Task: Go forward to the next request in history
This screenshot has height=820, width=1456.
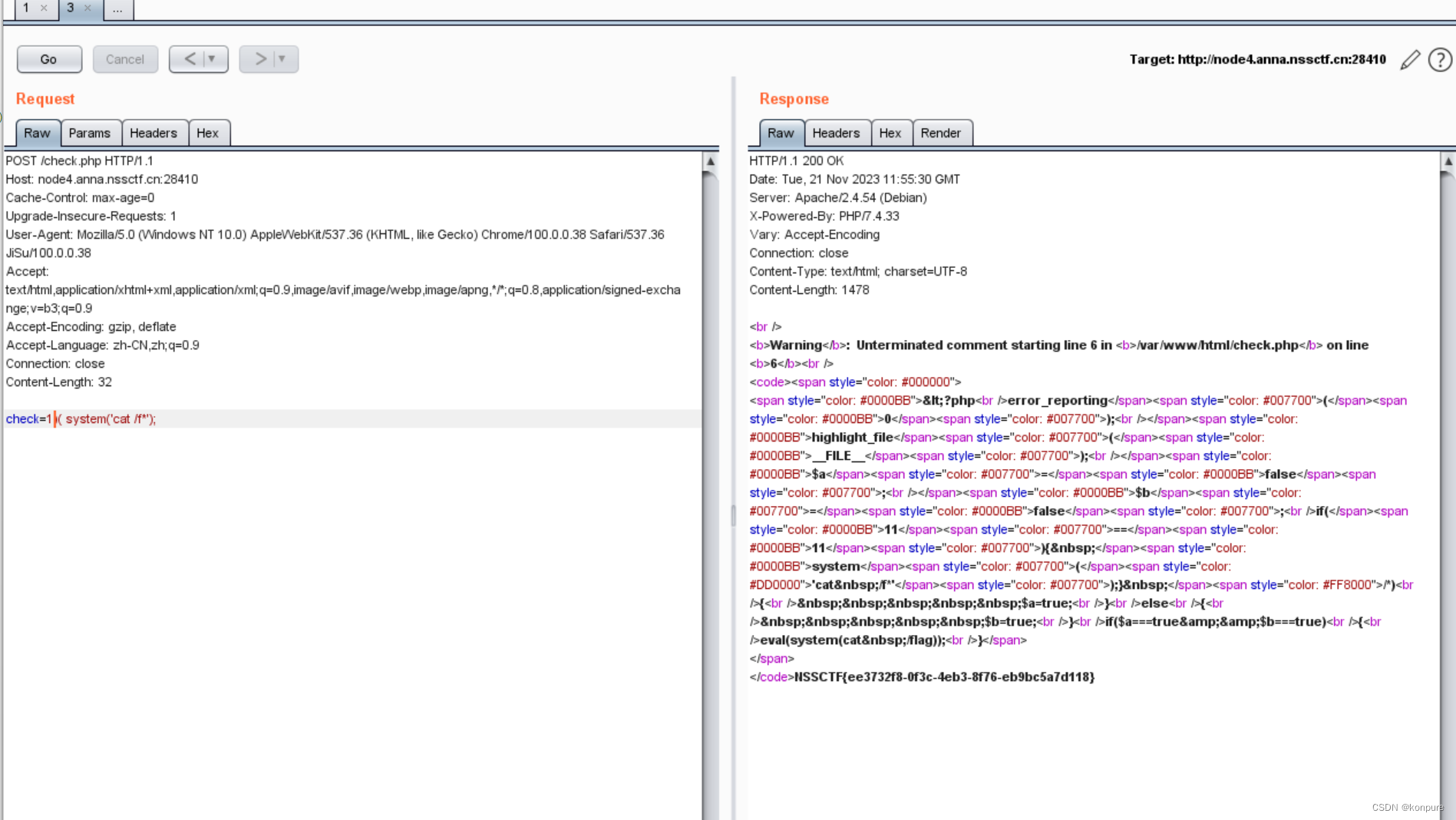Action: pyautogui.click(x=259, y=59)
